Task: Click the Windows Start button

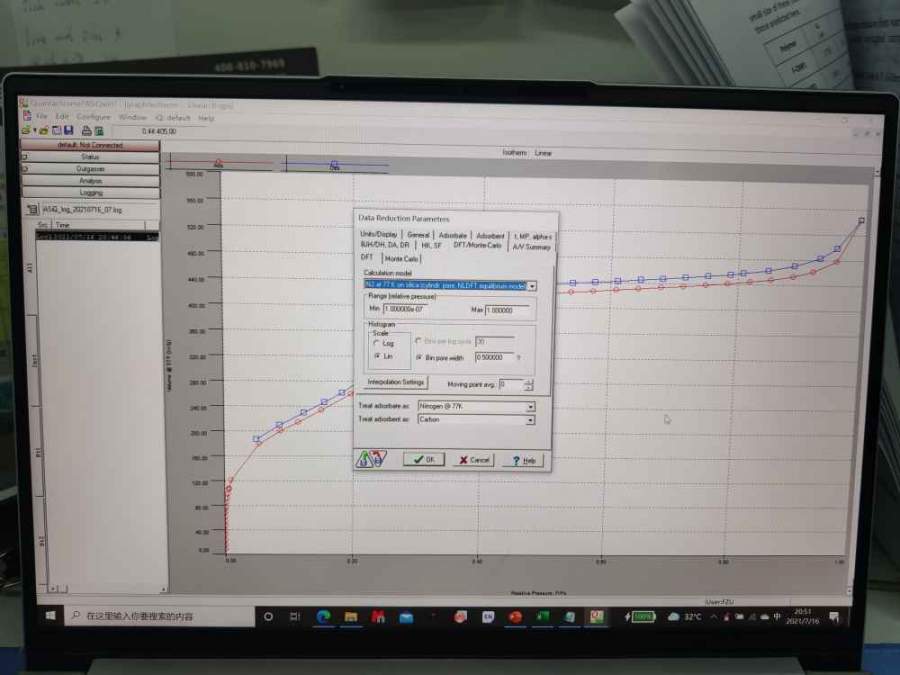Action: (51, 615)
